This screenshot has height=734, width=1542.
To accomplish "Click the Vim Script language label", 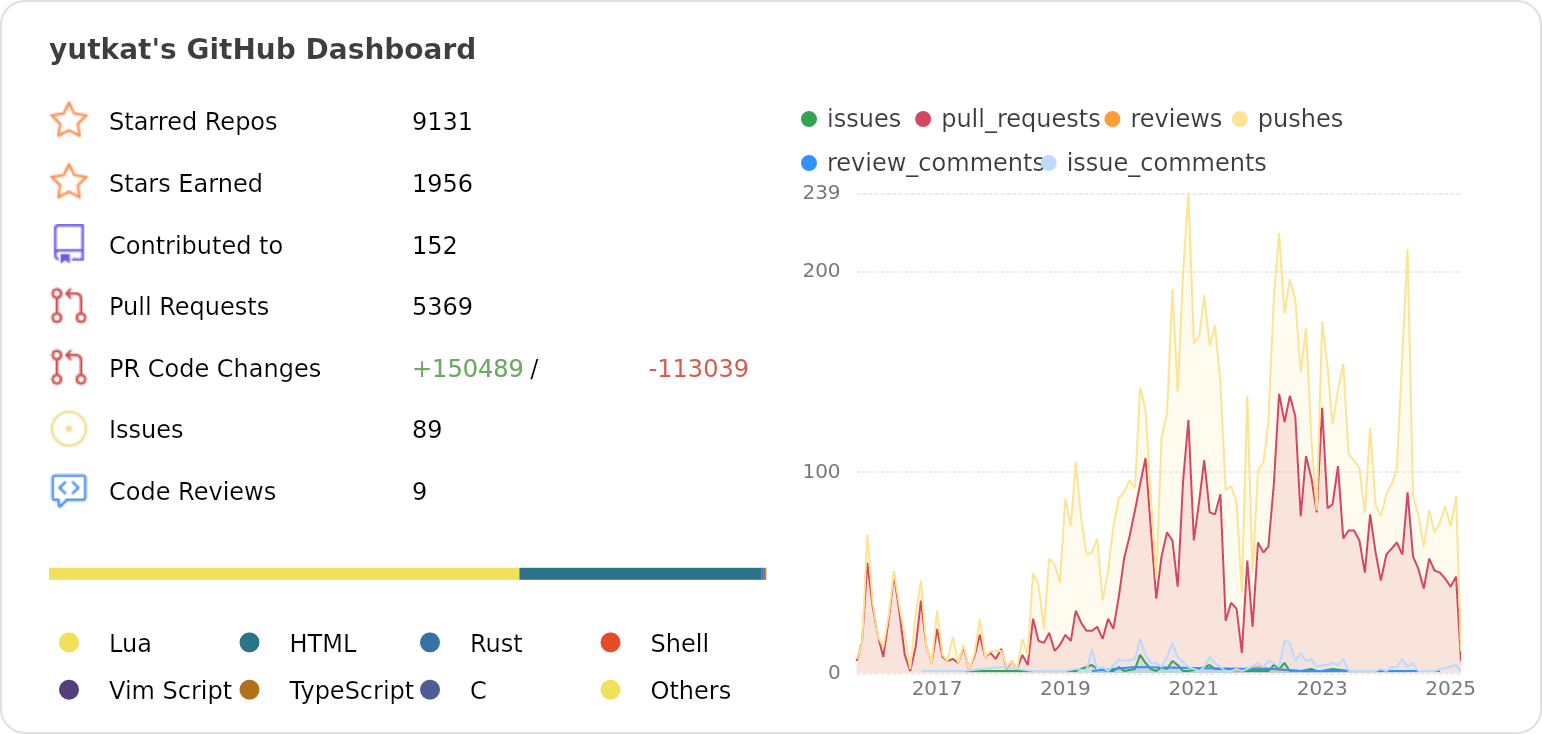I will pyautogui.click(x=170, y=691).
